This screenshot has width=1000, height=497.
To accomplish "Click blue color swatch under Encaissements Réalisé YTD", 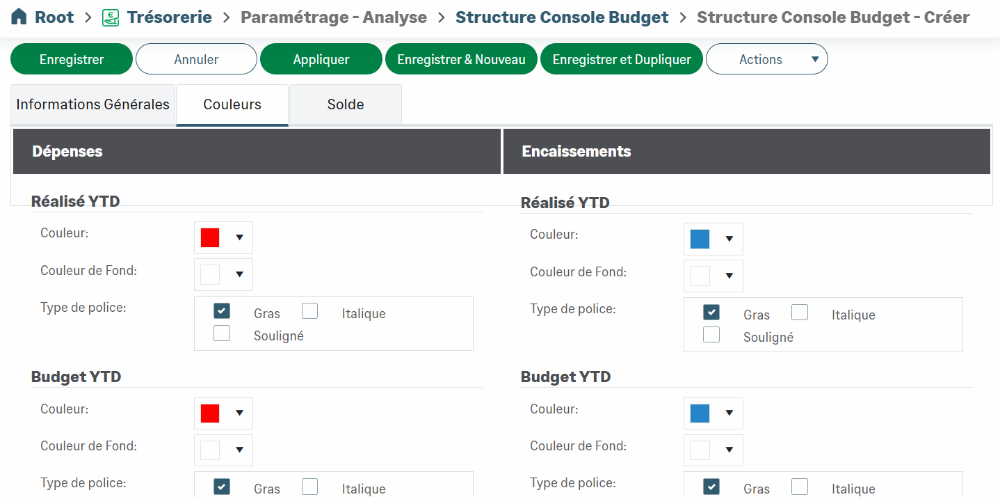I will [x=700, y=239].
